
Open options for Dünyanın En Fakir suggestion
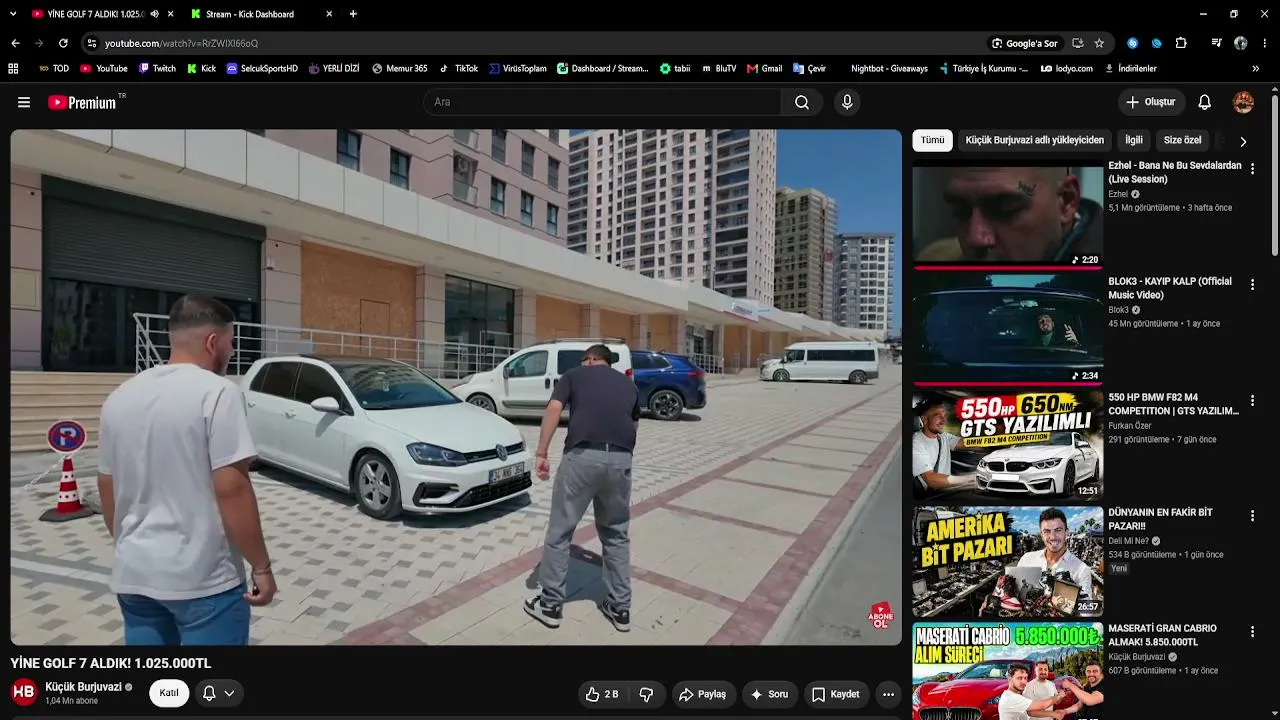click(1252, 516)
